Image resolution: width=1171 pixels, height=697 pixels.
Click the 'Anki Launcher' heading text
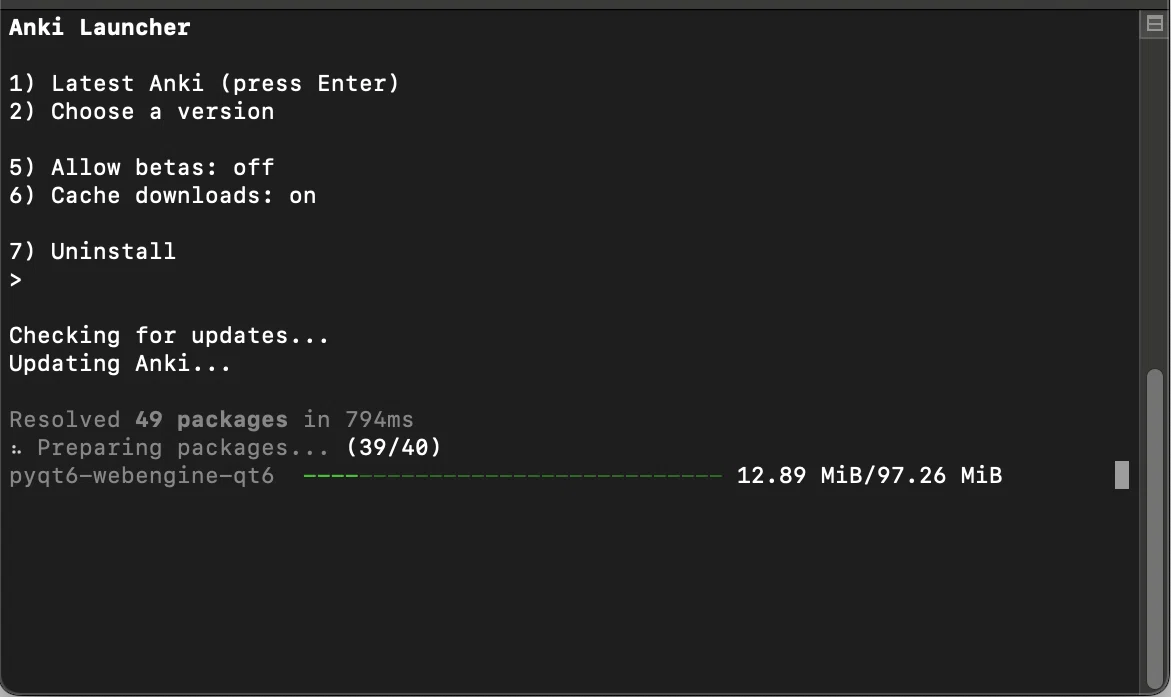(x=99, y=28)
